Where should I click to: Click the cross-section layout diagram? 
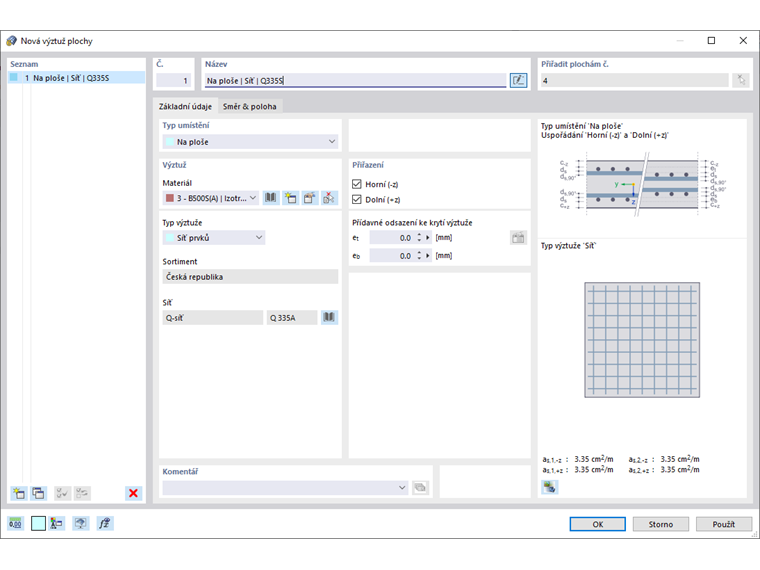point(642,185)
